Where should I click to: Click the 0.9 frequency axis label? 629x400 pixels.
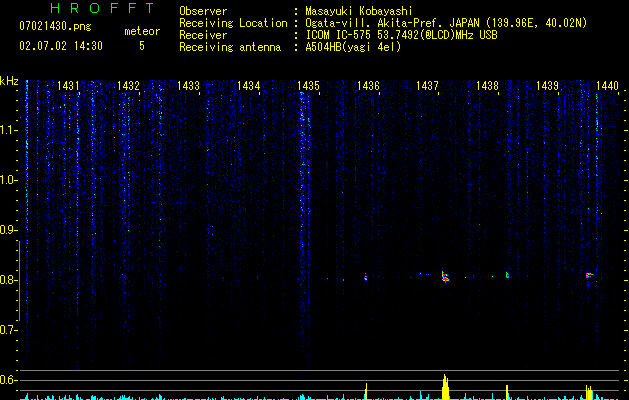click(x=8, y=230)
